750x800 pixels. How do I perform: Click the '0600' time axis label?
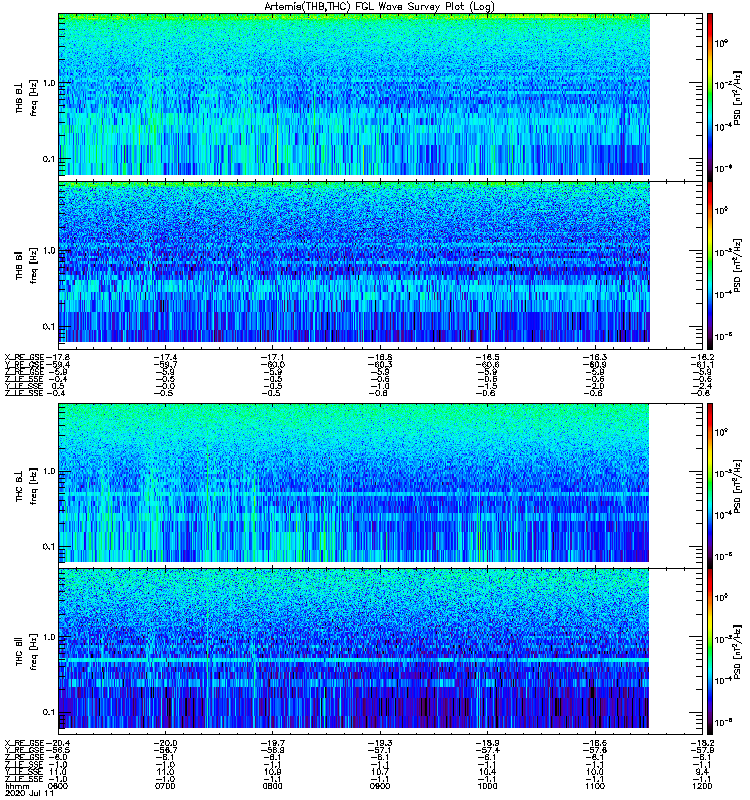pyautogui.click(x=57, y=786)
